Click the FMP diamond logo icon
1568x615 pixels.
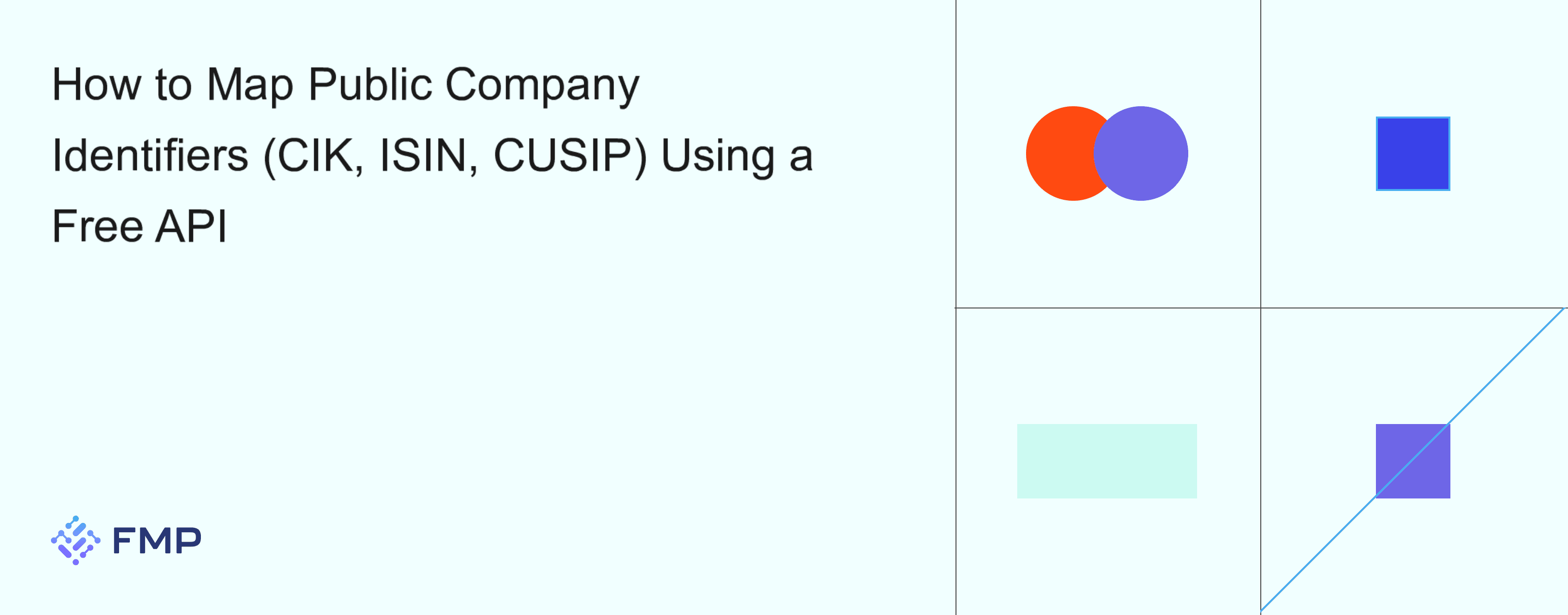[x=75, y=540]
